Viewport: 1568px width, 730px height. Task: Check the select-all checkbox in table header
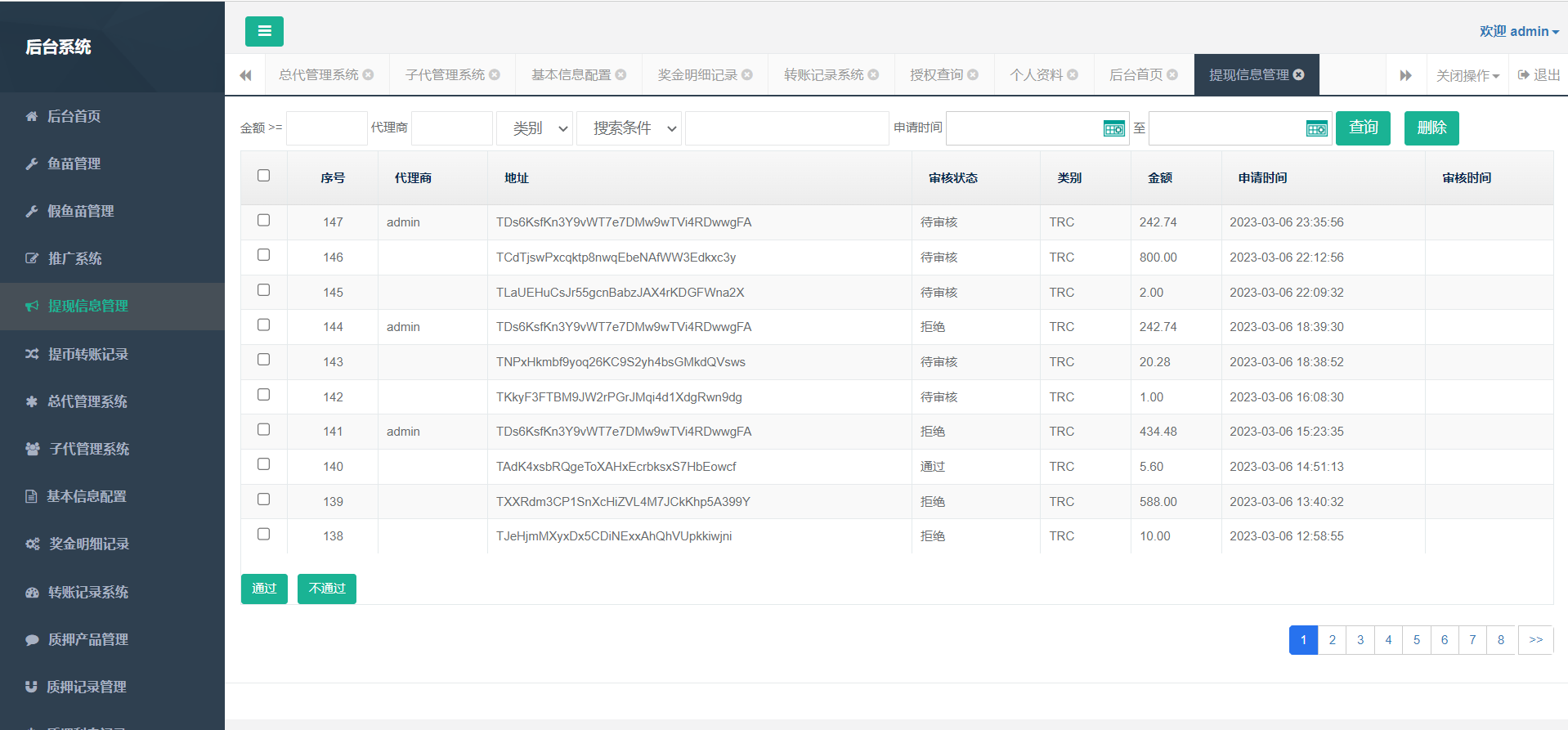coord(263,176)
